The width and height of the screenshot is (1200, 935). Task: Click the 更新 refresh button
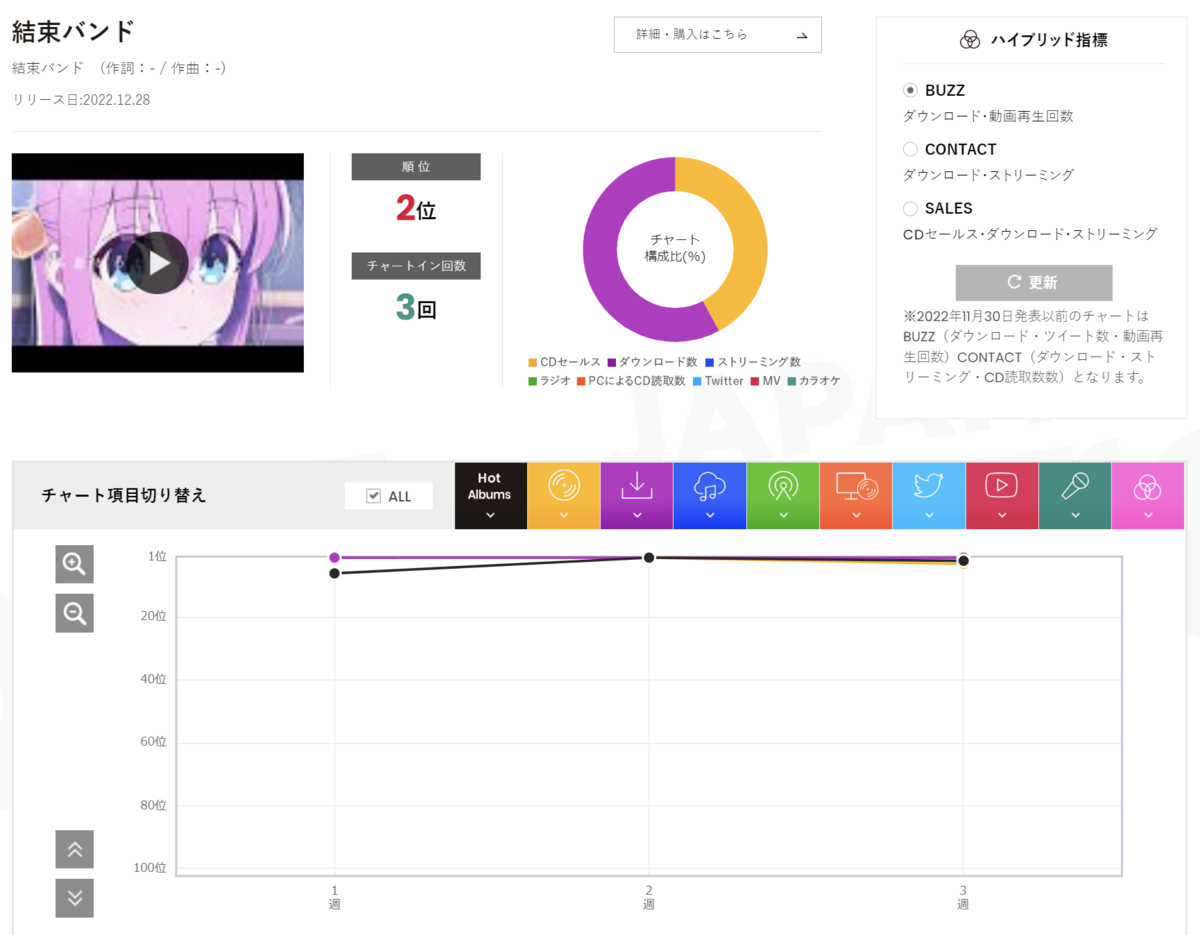1034,283
